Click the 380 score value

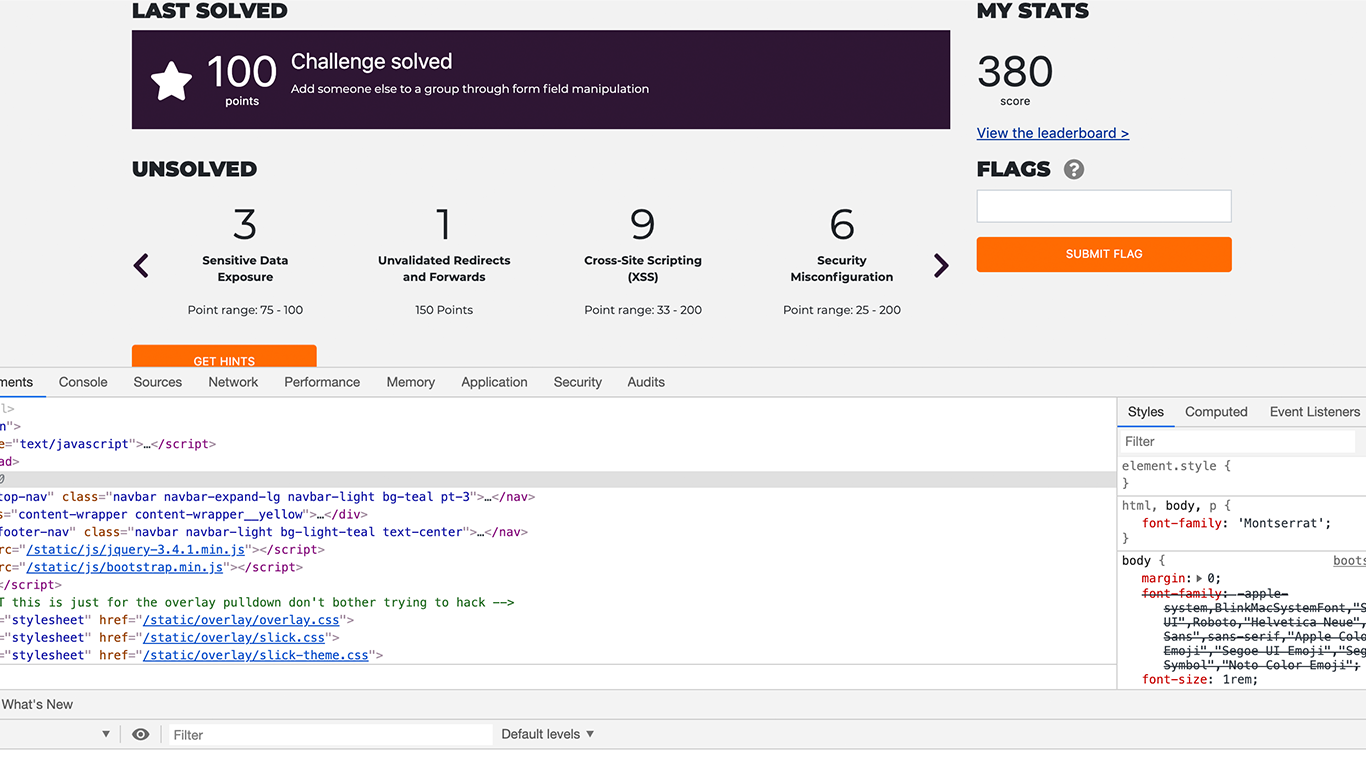1015,72
